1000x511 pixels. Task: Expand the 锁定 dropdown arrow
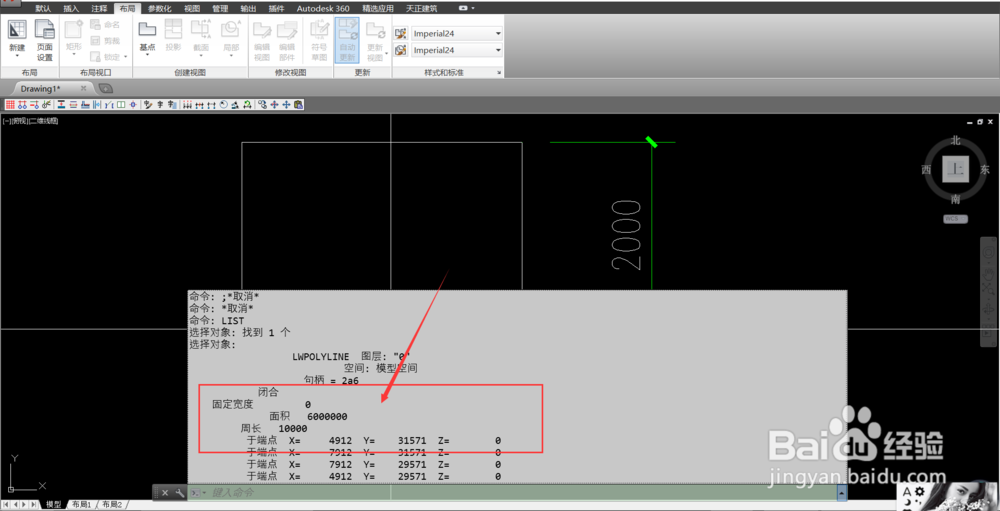pyautogui.click(x=126, y=57)
